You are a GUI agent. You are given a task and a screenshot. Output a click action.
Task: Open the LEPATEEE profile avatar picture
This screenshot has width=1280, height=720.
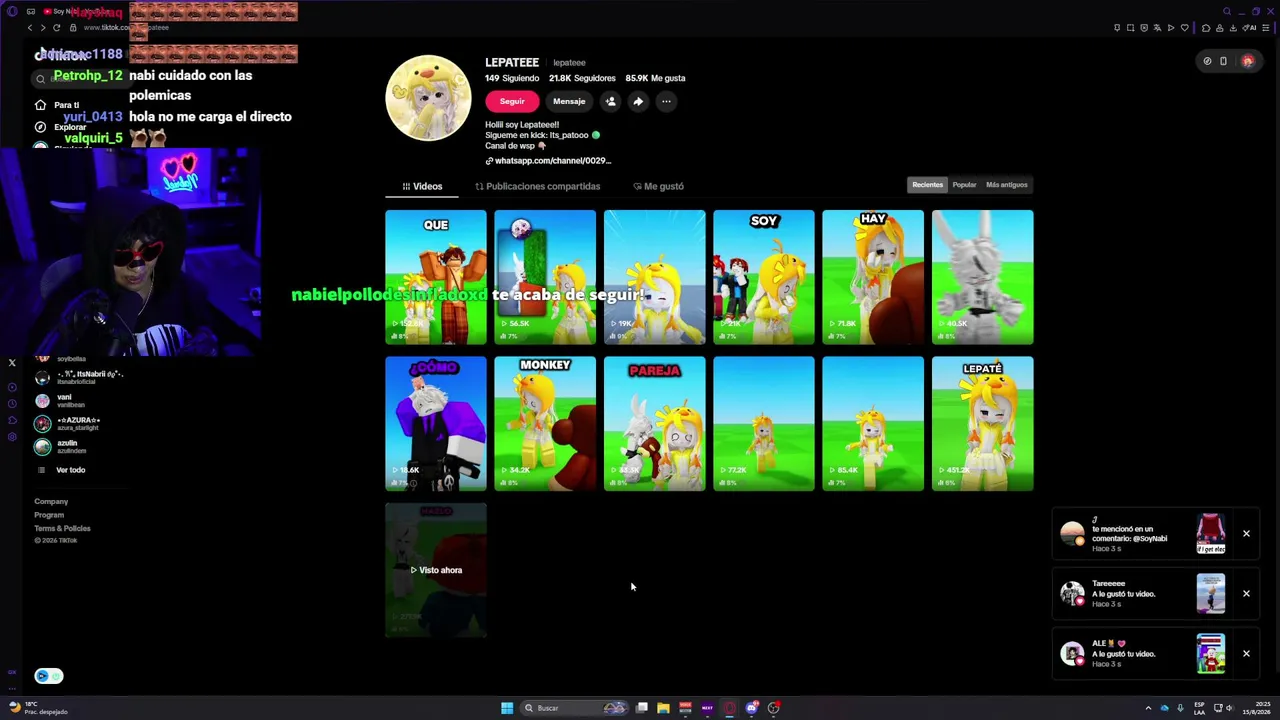428,98
